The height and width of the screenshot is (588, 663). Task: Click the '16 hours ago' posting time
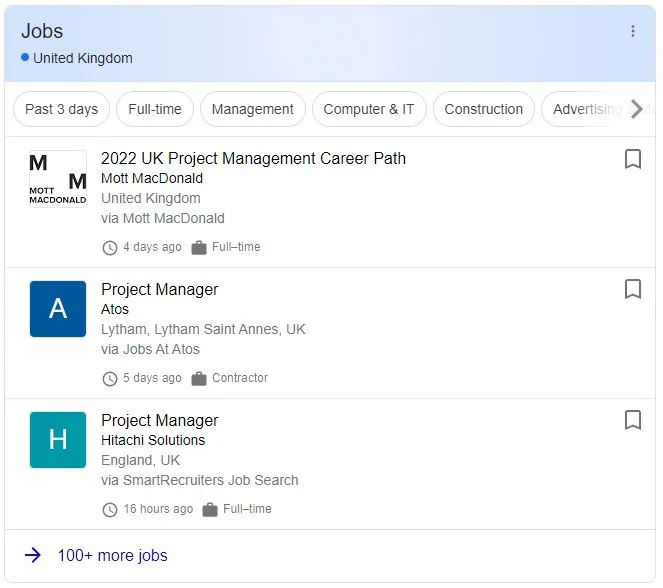158,509
